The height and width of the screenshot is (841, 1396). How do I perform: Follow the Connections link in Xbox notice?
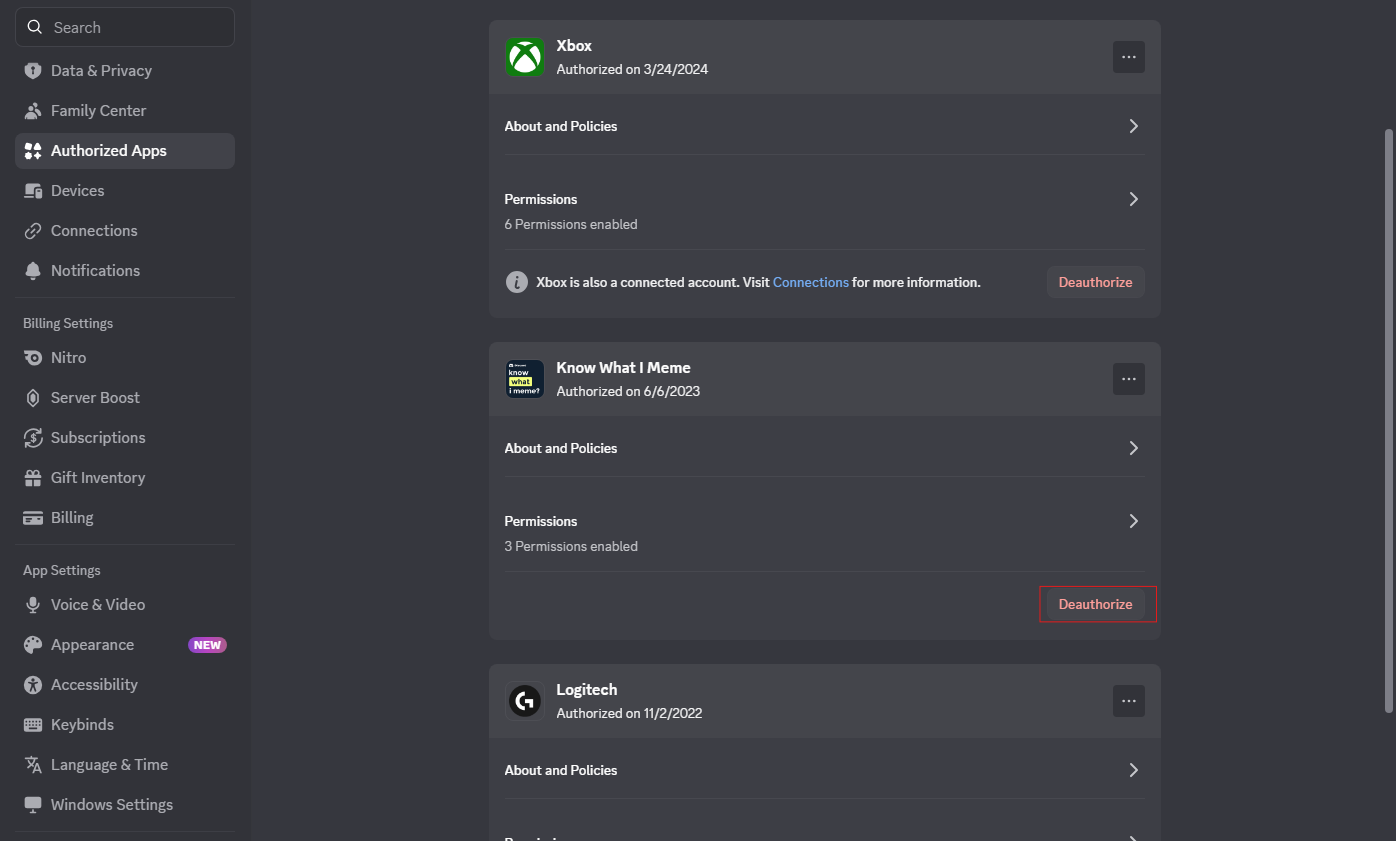811,282
